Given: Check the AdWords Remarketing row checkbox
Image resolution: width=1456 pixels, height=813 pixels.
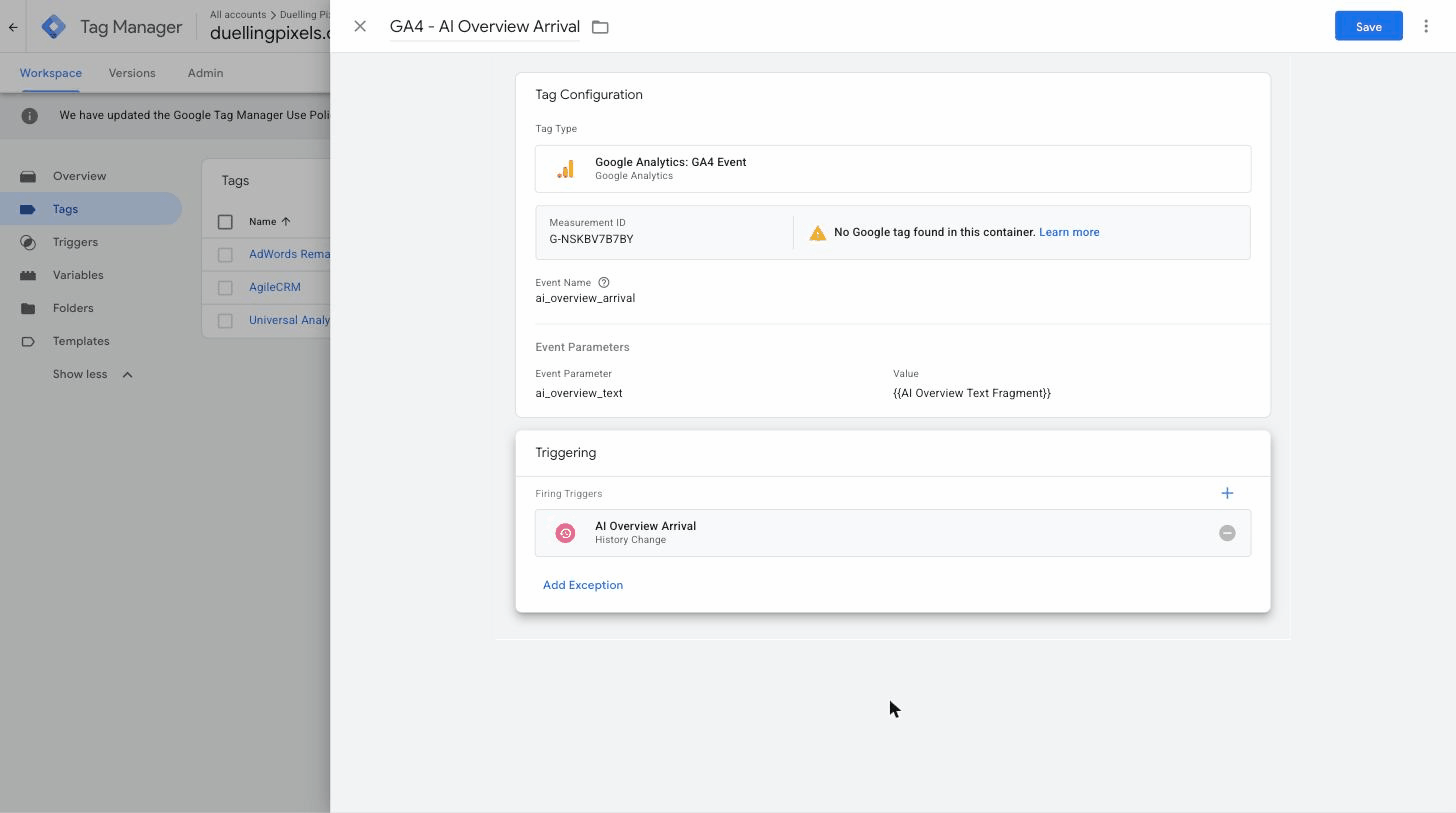Looking at the screenshot, I should point(225,255).
